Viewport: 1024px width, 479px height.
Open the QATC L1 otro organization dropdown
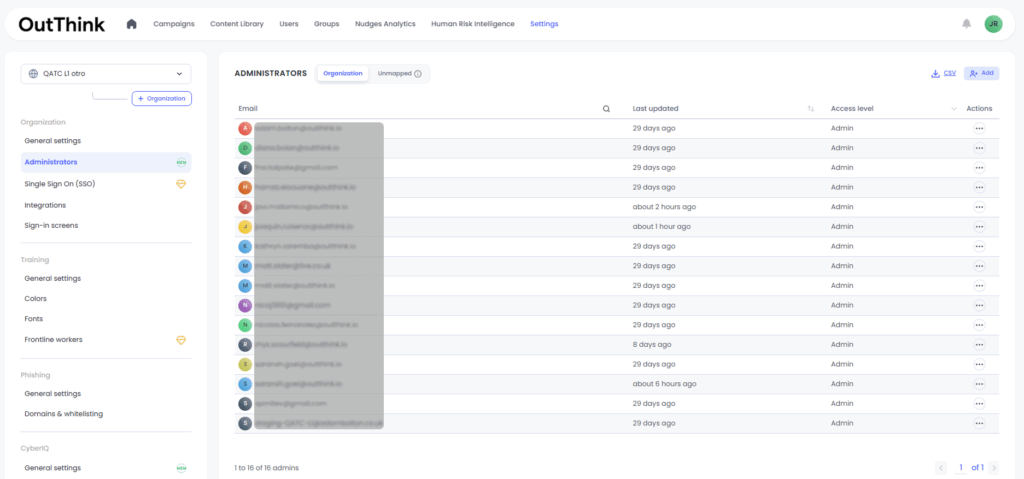pos(106,74)
